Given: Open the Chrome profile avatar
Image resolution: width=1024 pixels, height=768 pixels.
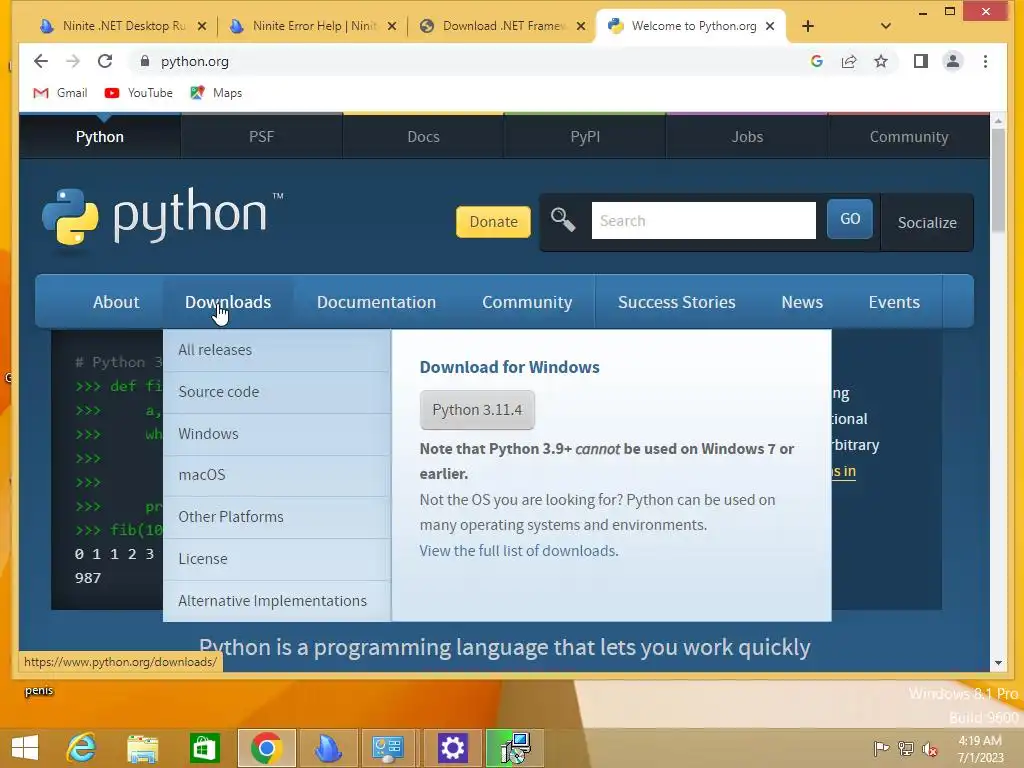Looking at the screenshot, I should point(953,61).
